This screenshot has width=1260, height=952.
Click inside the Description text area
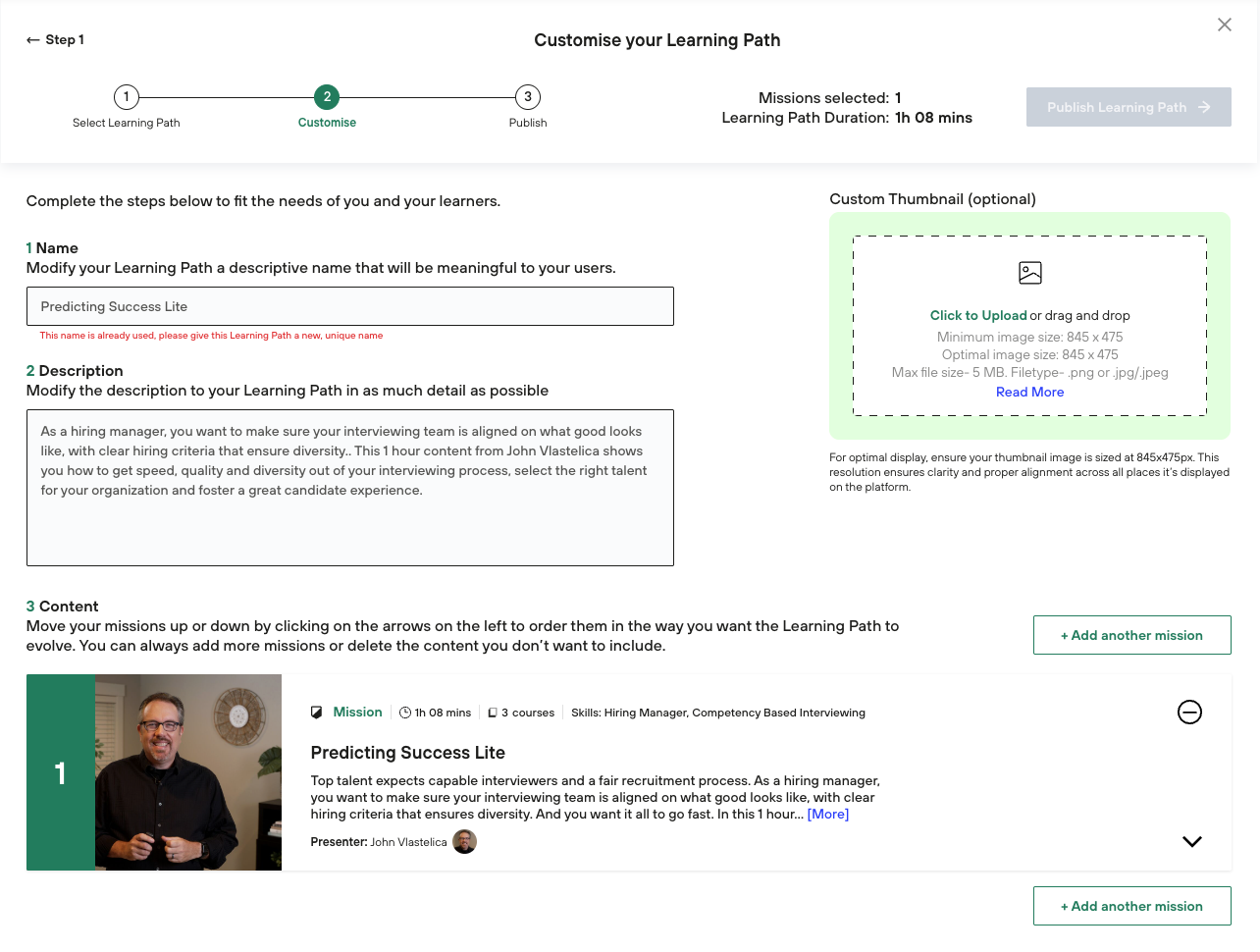pyautogui.click(x=350, y=488)
